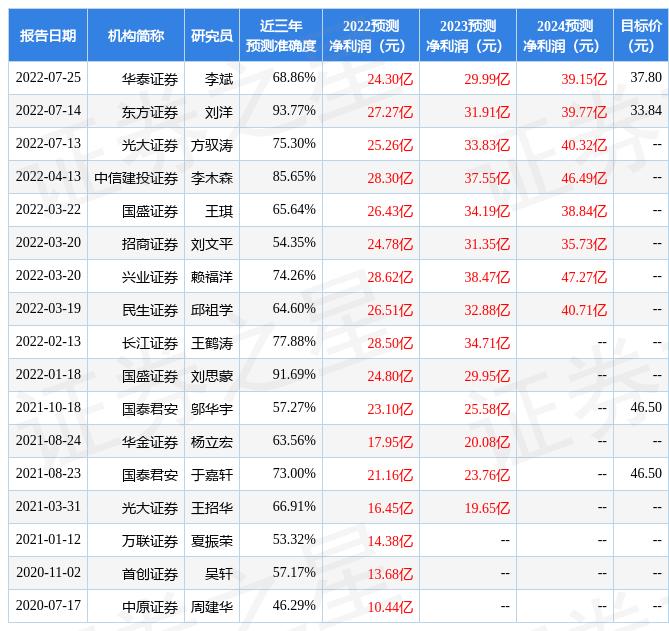Click the 2020-11-02 report date
The image size is (669, 631).
click(x=47, y=574)
